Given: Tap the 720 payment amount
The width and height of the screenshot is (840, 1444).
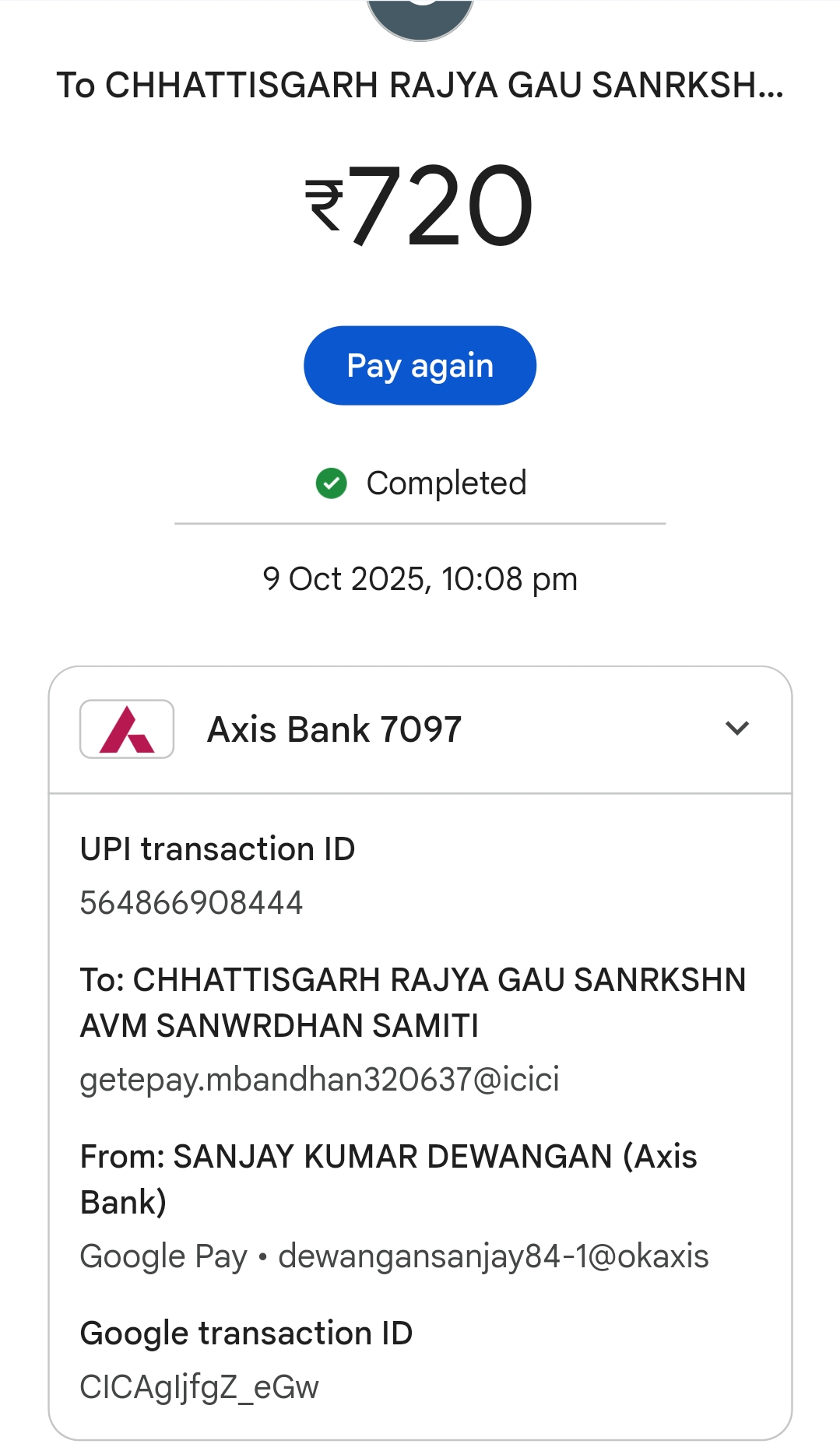Looking at the screenshot, I should (x=441, y=205).
